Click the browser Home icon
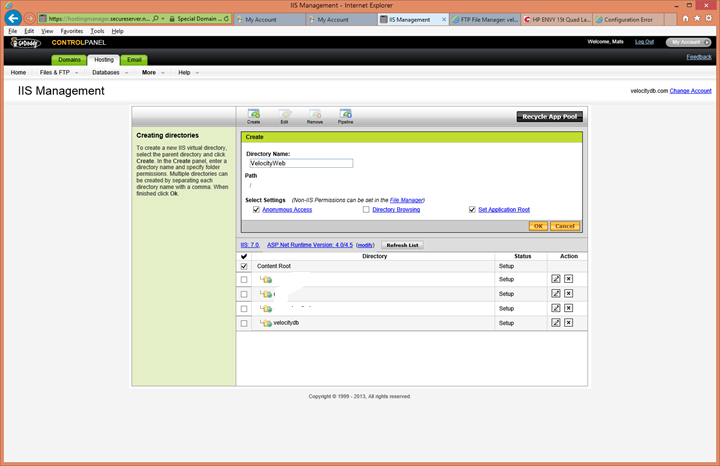 click(685, 18)
